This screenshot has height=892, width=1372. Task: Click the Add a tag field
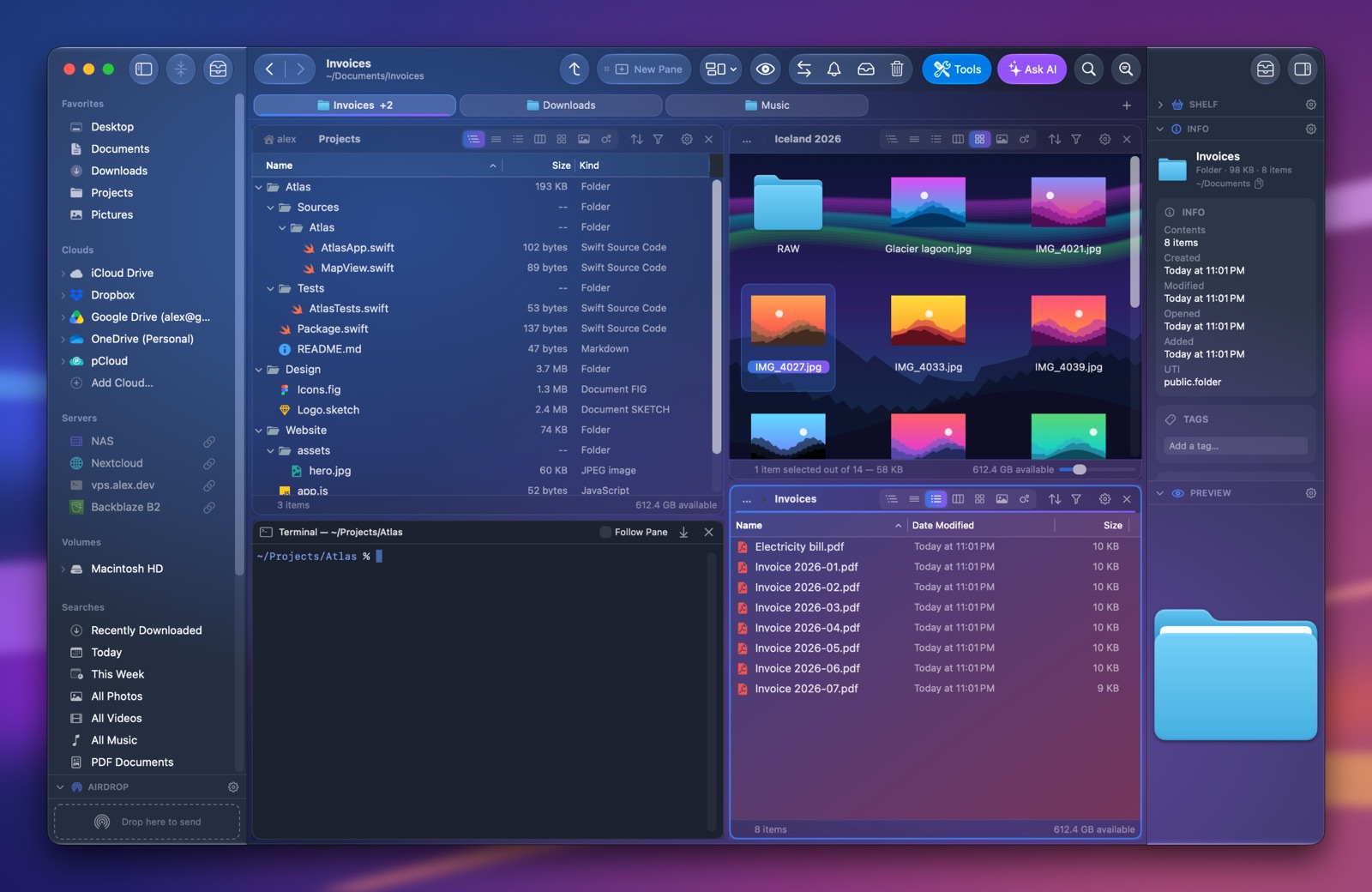pyautogui.click(x=1236, y=446)
